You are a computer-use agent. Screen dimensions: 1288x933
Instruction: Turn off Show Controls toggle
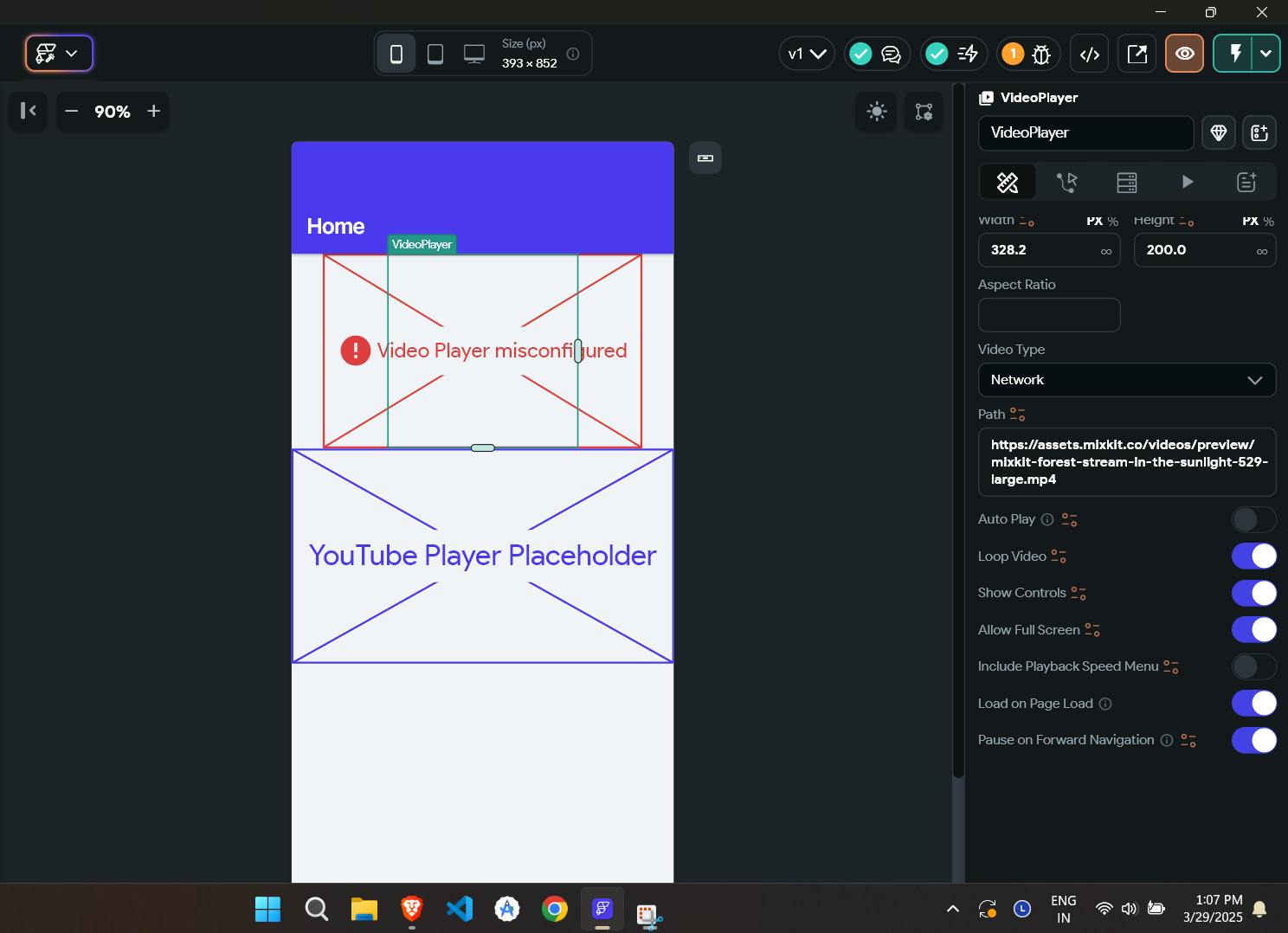[1253, 593]
